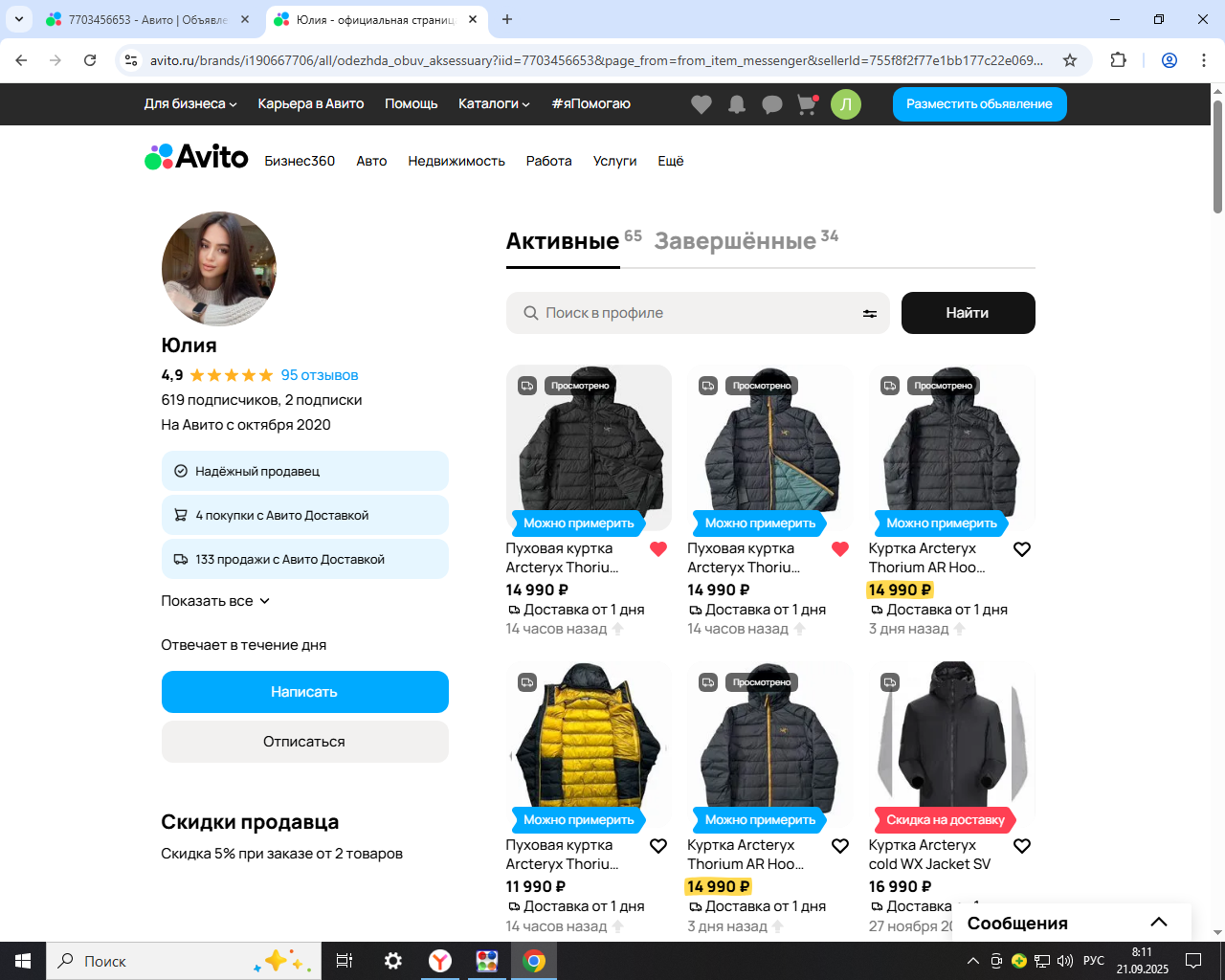Favorite Куртка Arcteryx cold WX Jacket SV

point(1022,846)
